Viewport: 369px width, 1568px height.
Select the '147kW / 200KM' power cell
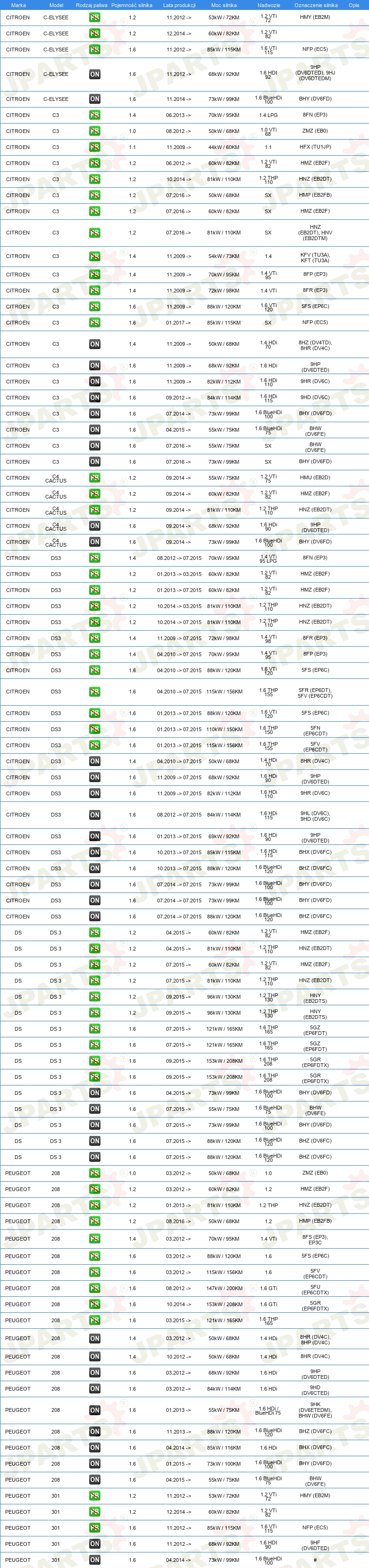click(224, 1288)
